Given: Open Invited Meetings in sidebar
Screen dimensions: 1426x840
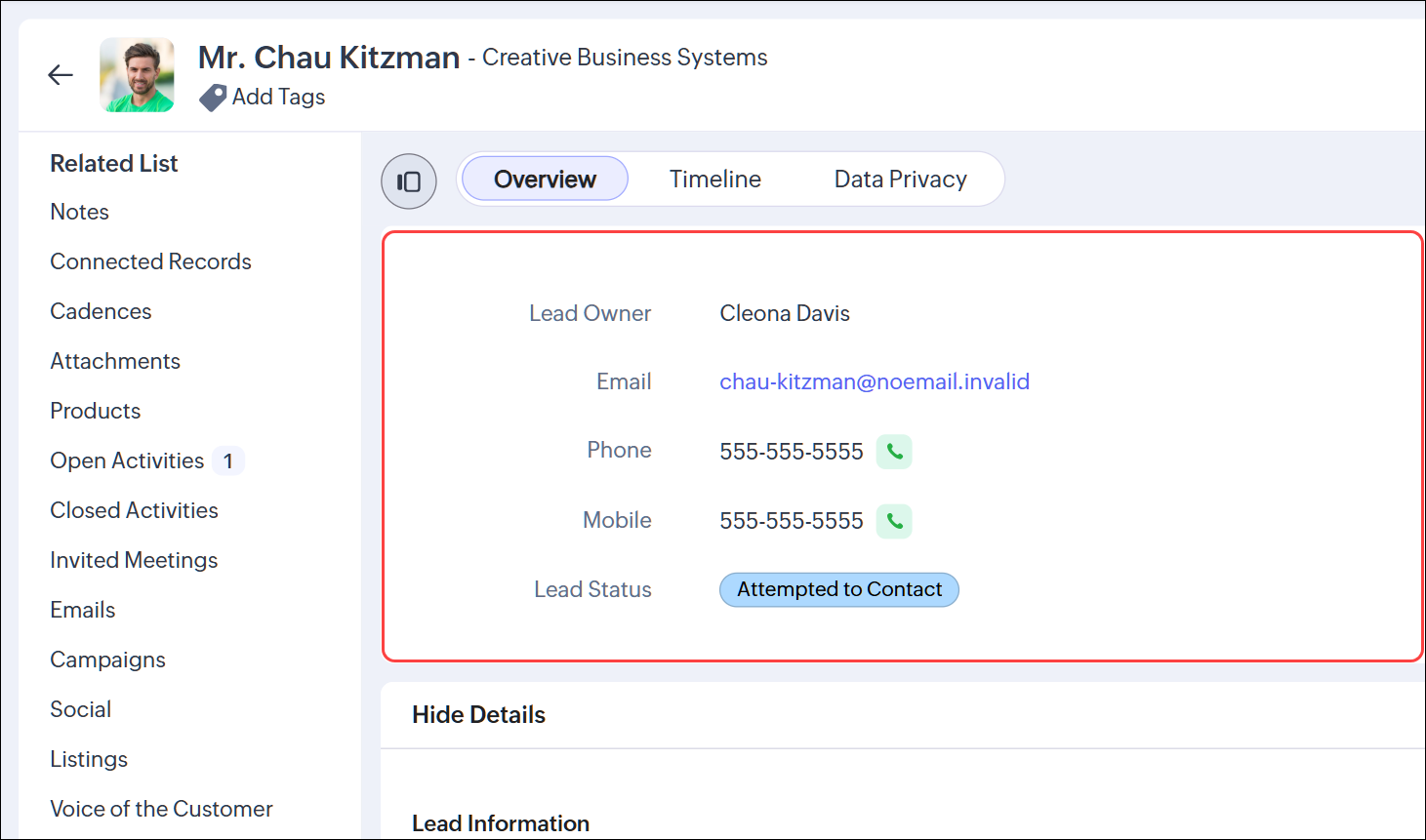Looking at the screenshot, I should pos(134,560).
